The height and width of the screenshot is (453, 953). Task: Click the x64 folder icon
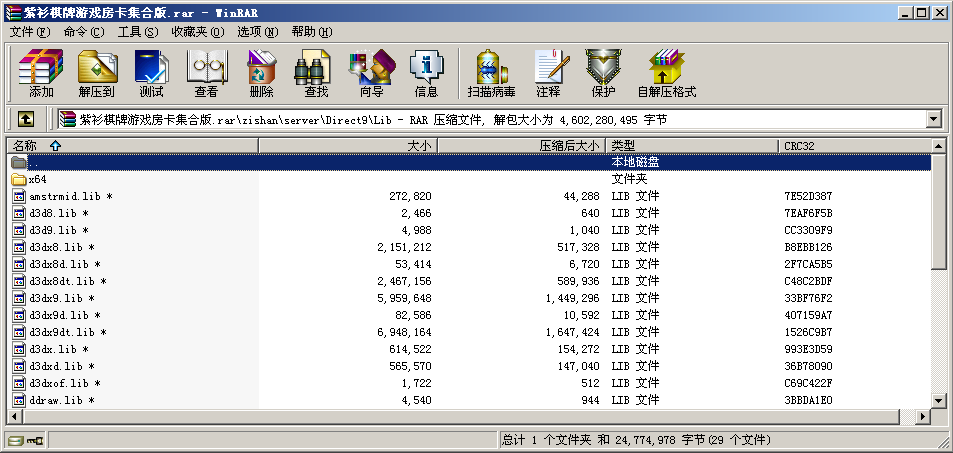19,179
